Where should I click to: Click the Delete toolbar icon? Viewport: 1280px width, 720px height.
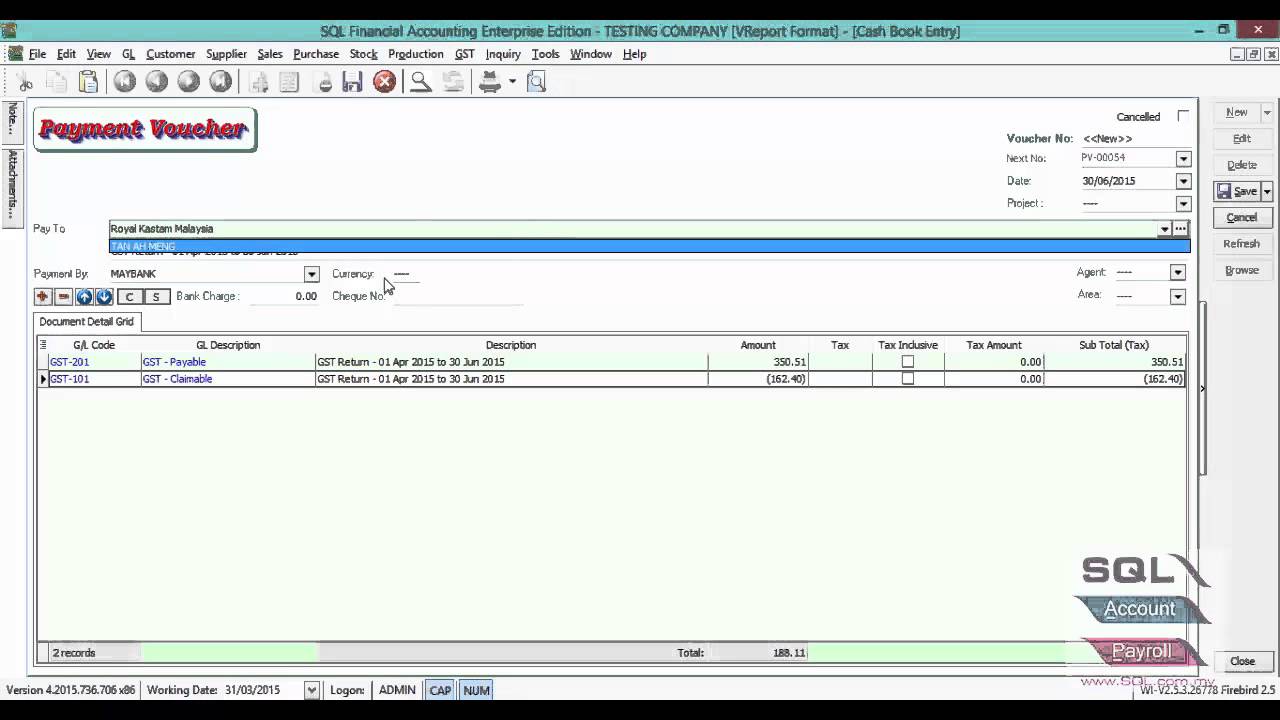coord(323,82)
